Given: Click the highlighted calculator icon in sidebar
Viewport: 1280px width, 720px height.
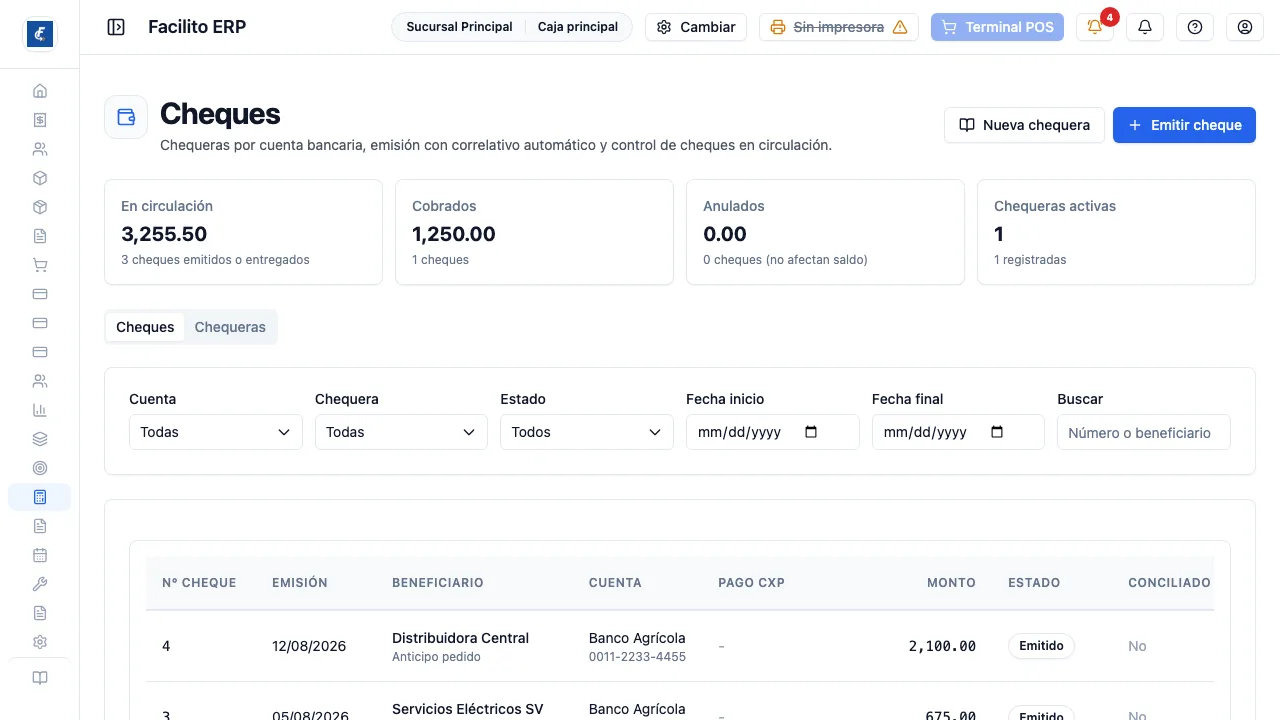Looking at the screenshot, I should [x=40, y=497].
